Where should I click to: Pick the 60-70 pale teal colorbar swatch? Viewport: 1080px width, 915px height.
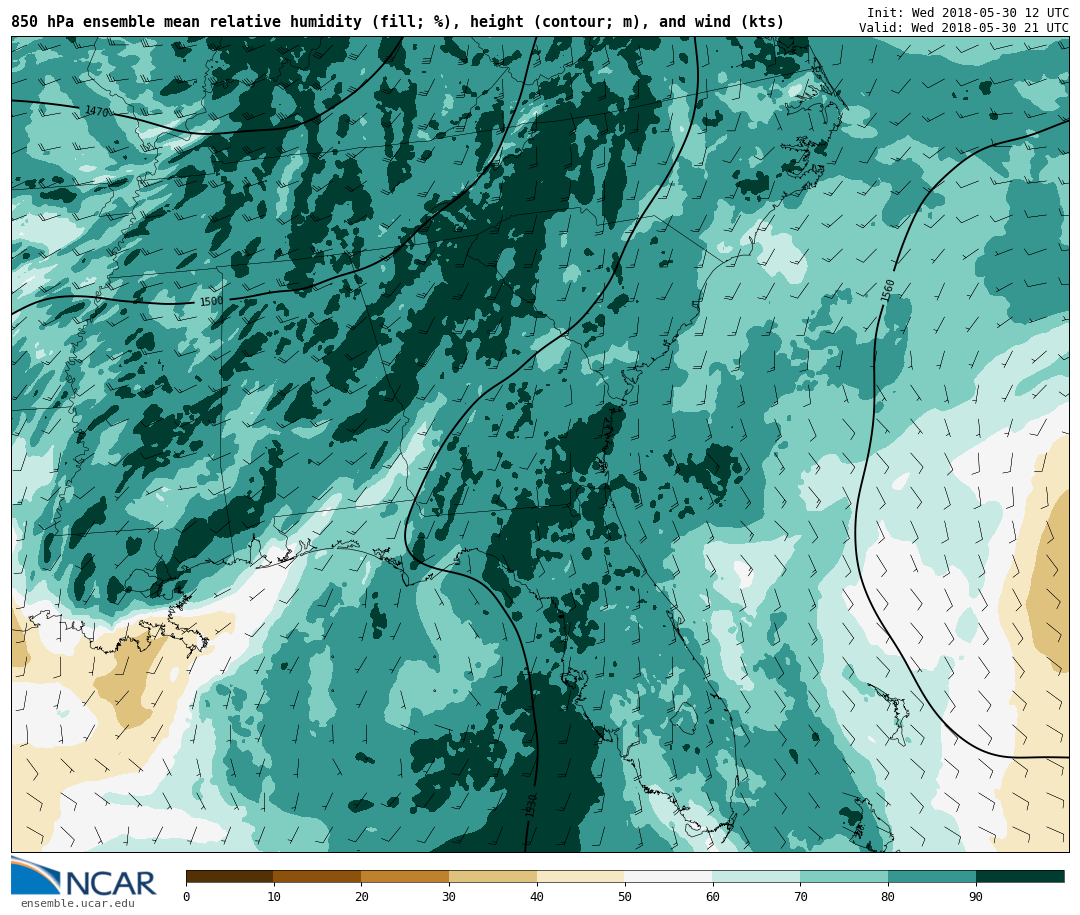pyautogui.click(x=756, y=876)
